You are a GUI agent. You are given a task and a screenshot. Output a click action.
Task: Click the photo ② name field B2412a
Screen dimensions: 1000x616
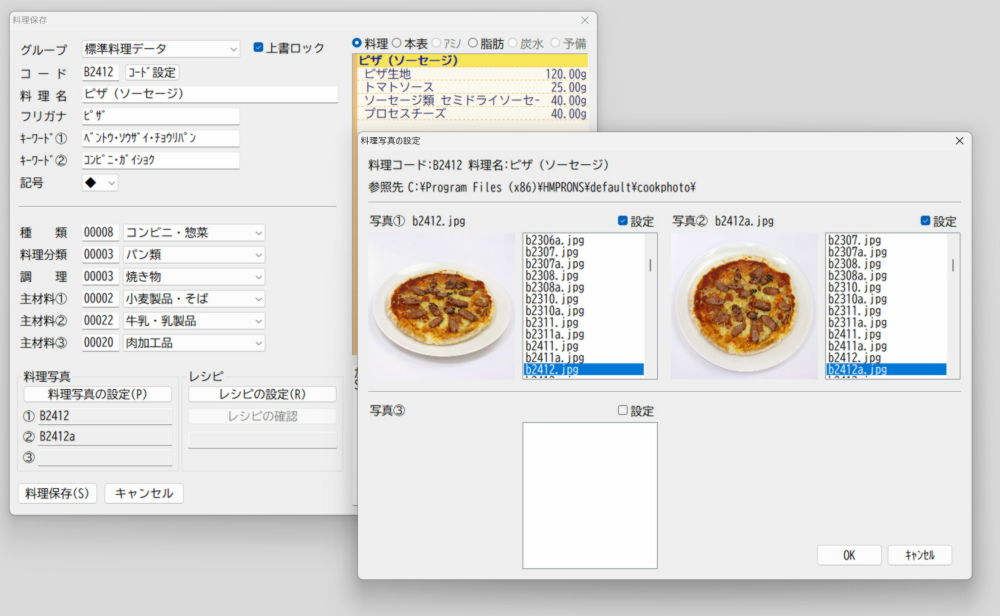105,437
